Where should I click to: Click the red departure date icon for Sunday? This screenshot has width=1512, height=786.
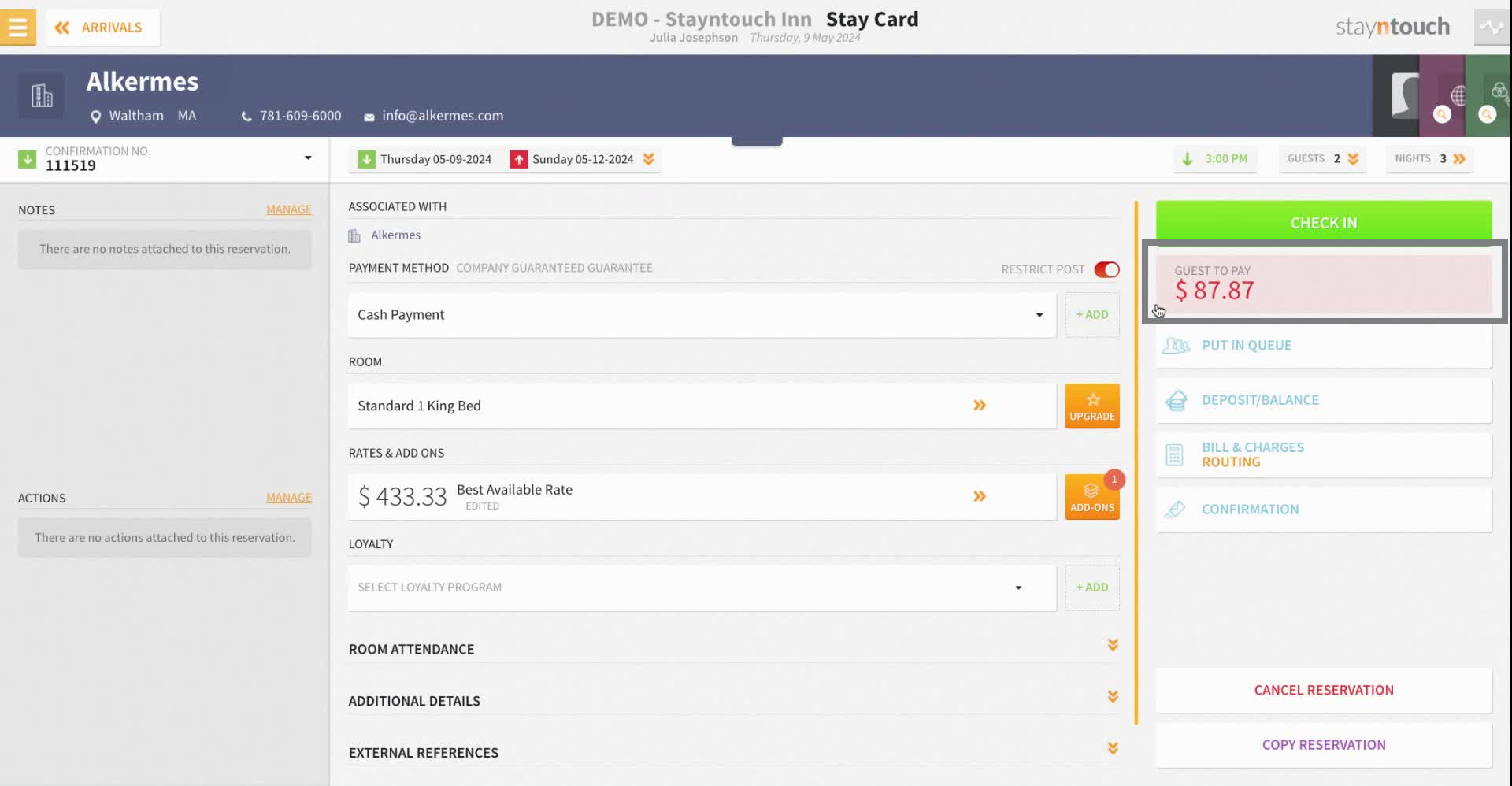click(519, 159)
